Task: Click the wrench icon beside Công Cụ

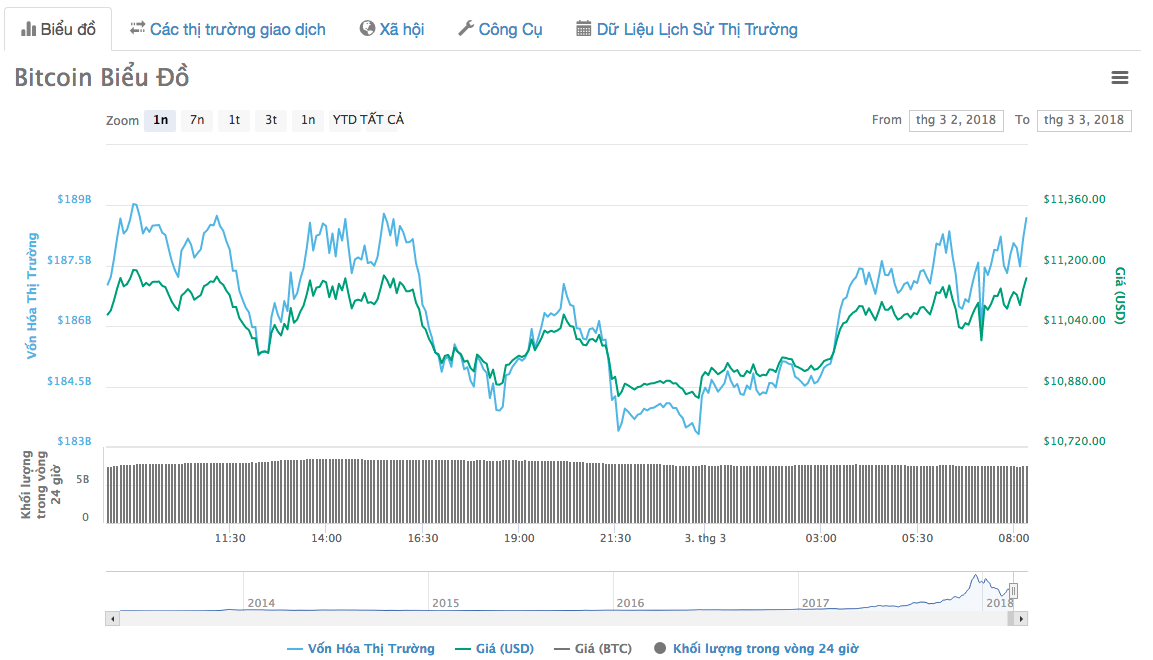Action: [x=465, y=29]
